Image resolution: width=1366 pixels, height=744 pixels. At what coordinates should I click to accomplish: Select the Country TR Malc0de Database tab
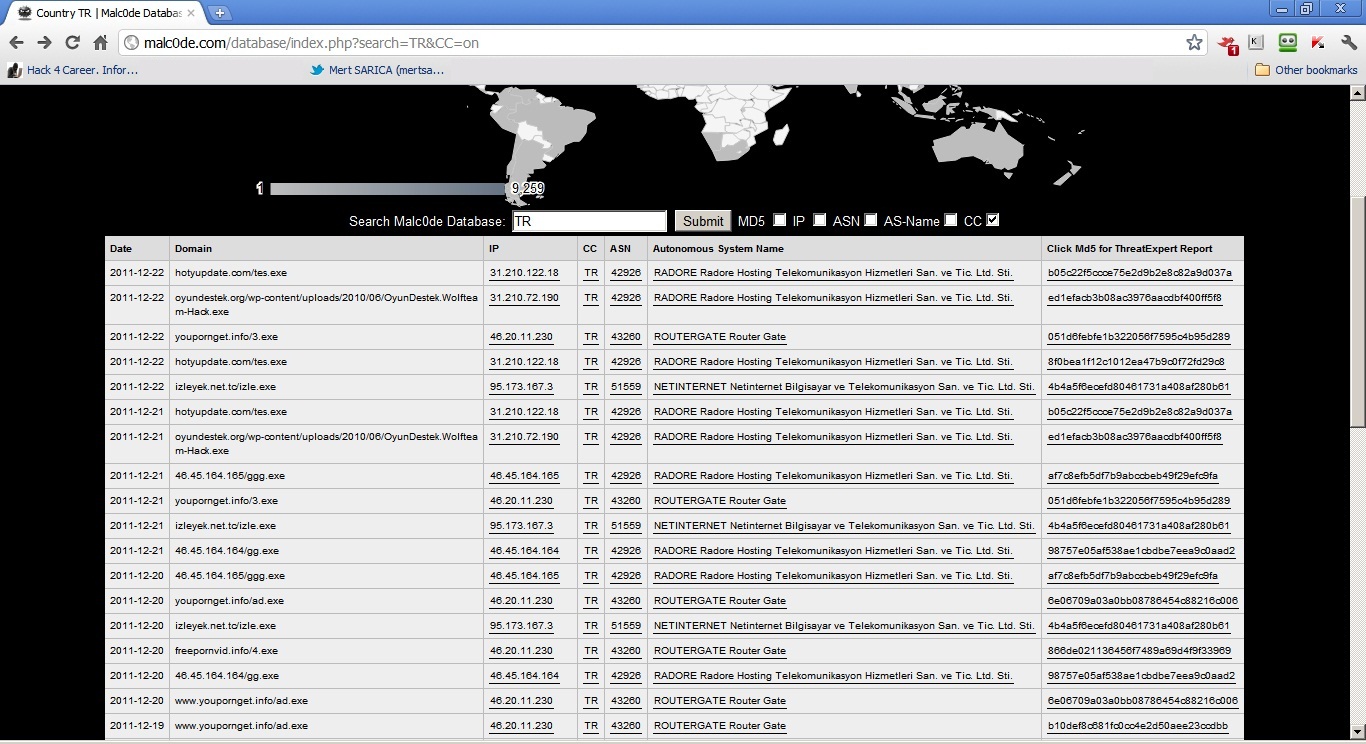(105, 13)
